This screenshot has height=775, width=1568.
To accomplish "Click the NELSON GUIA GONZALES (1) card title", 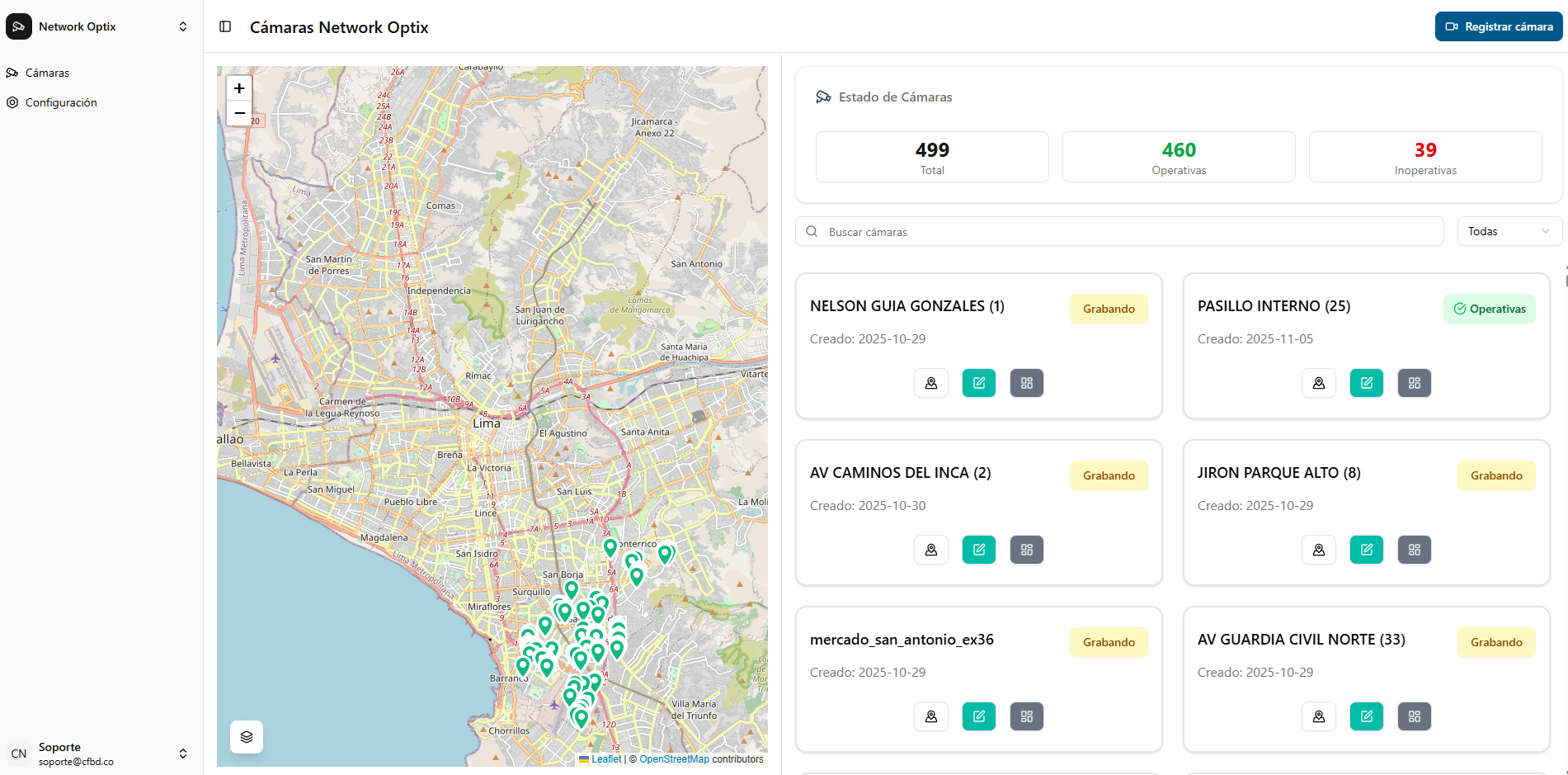I will pyautogui.click(x=906, y=306).
